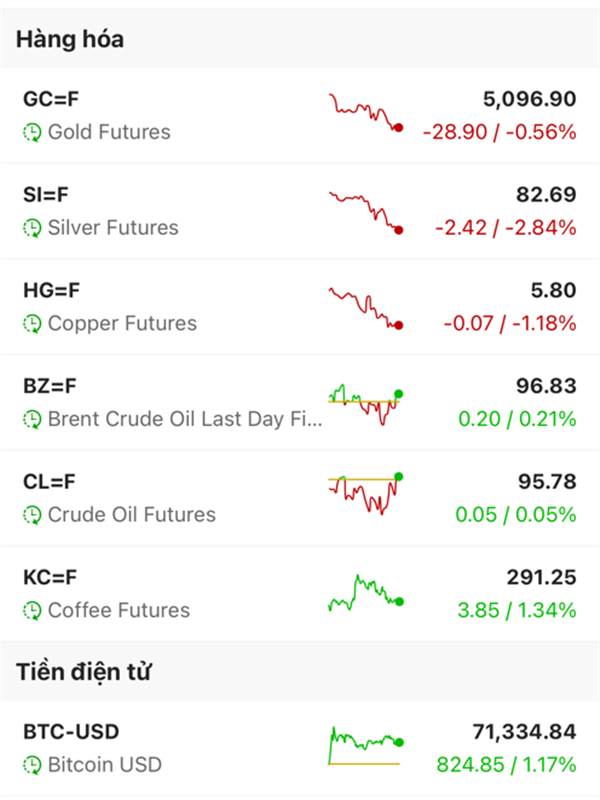
Task: Tap the BTC-USD ticker symbol
Action: point(71,732)
